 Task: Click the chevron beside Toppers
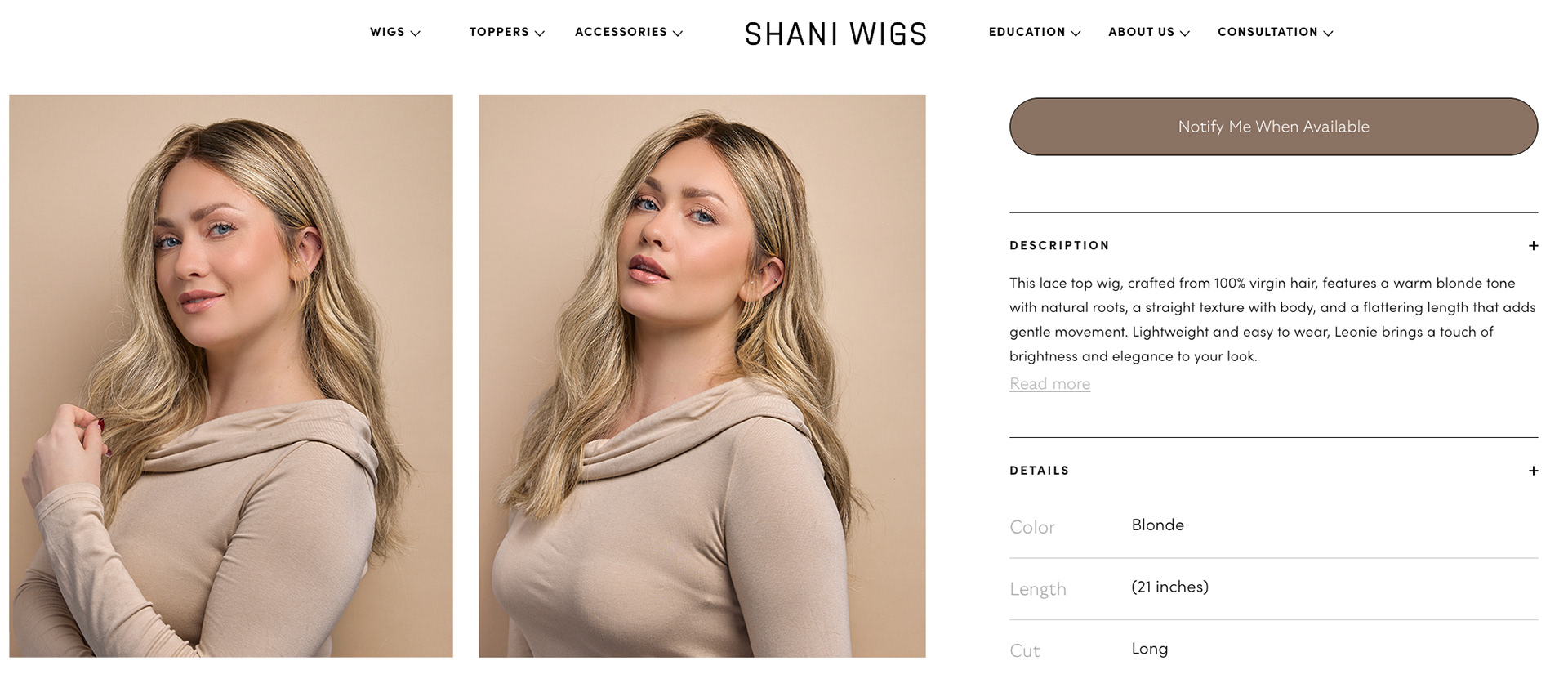(x=539, y=34)
